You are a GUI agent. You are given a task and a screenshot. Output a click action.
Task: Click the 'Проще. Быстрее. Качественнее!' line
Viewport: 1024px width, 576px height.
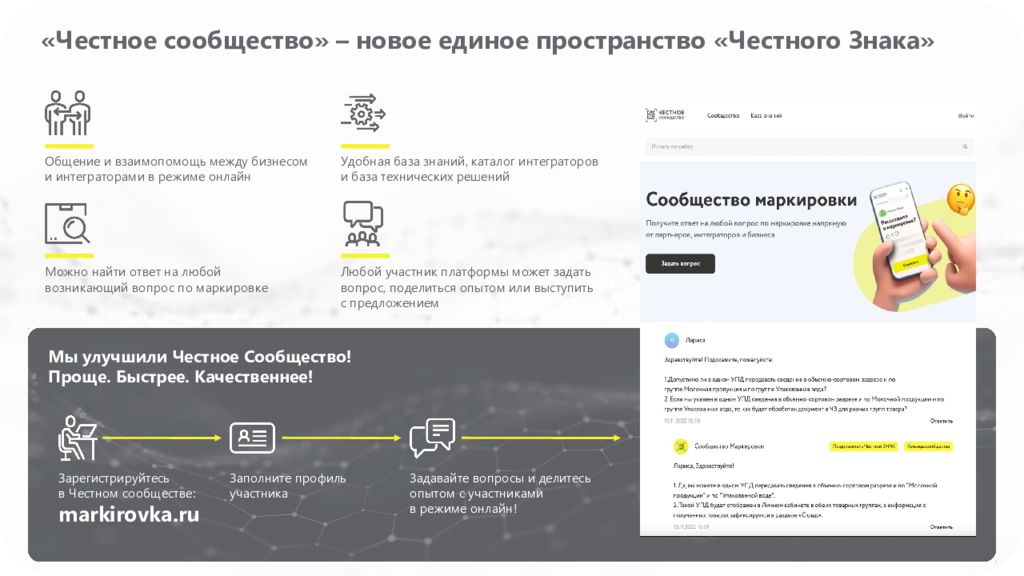180,377
